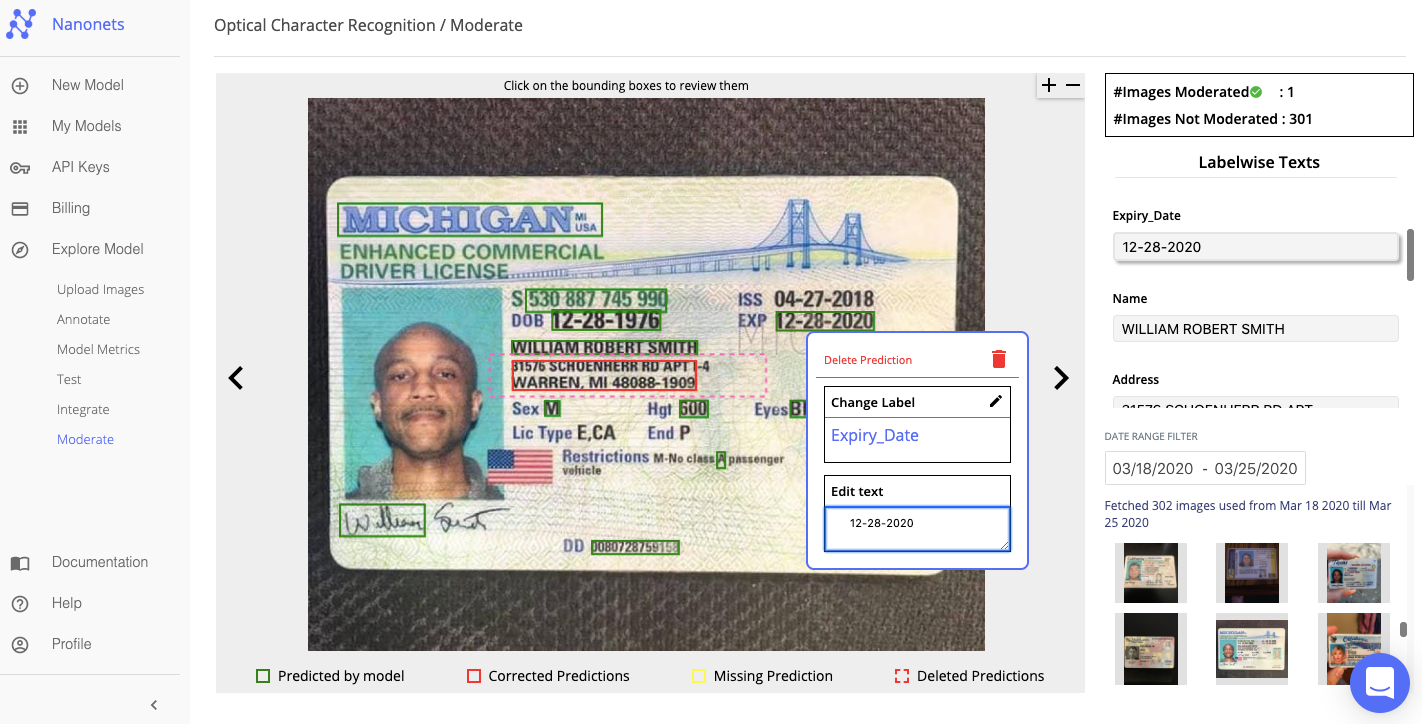This screenshot has height=724, width=1422.
Task: Open the Moderate sidebar item
Action: (85, 439)
